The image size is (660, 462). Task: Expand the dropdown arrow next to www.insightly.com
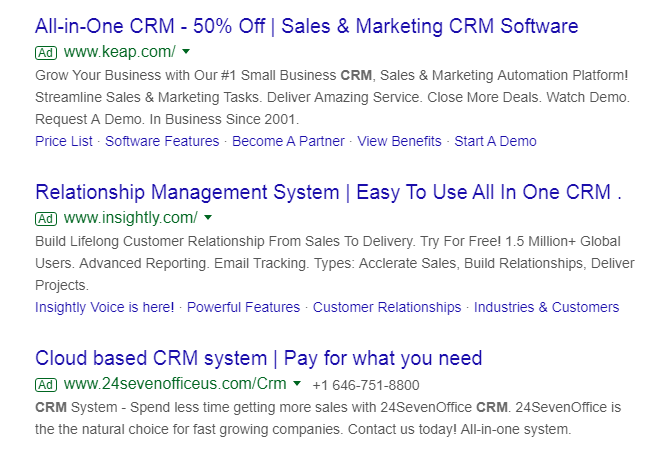(x=208, y=217)
